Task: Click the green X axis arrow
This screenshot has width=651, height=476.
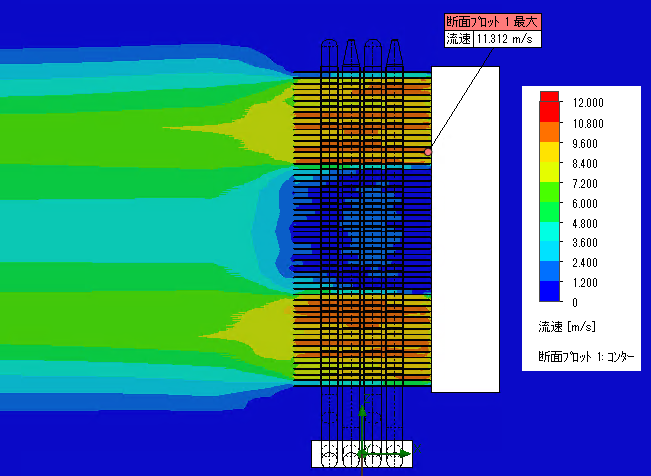Action: [x=398, y=454]
